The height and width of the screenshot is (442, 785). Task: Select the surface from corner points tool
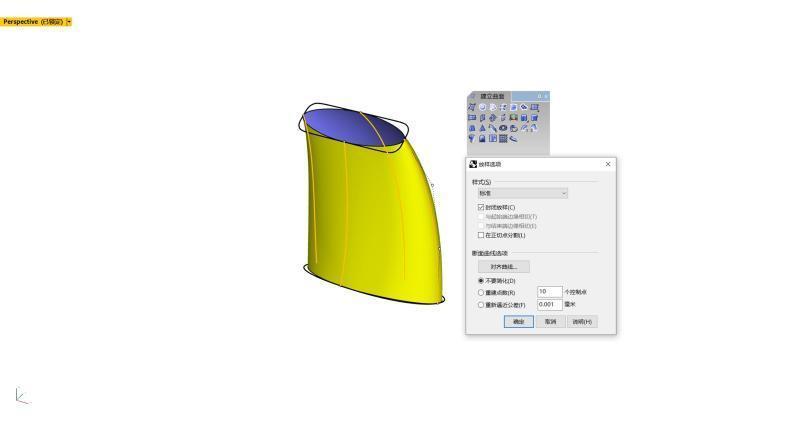[472, 107]
